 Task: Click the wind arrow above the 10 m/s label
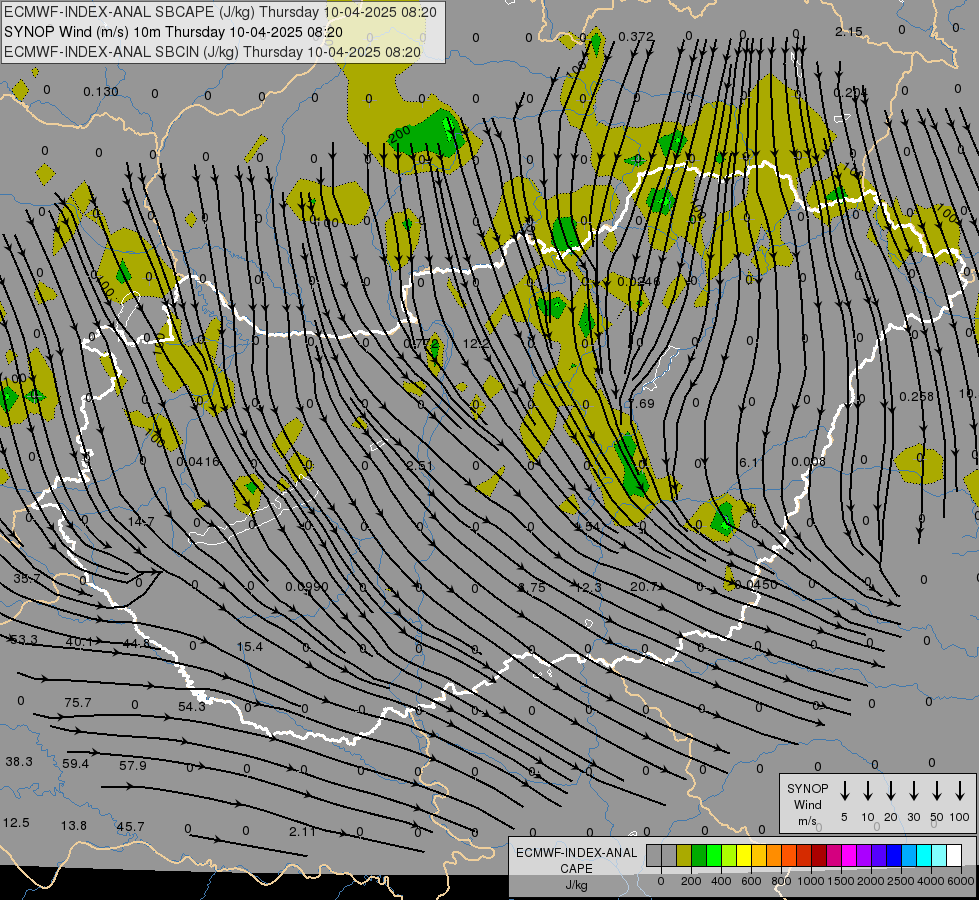[x=868, y=791]
